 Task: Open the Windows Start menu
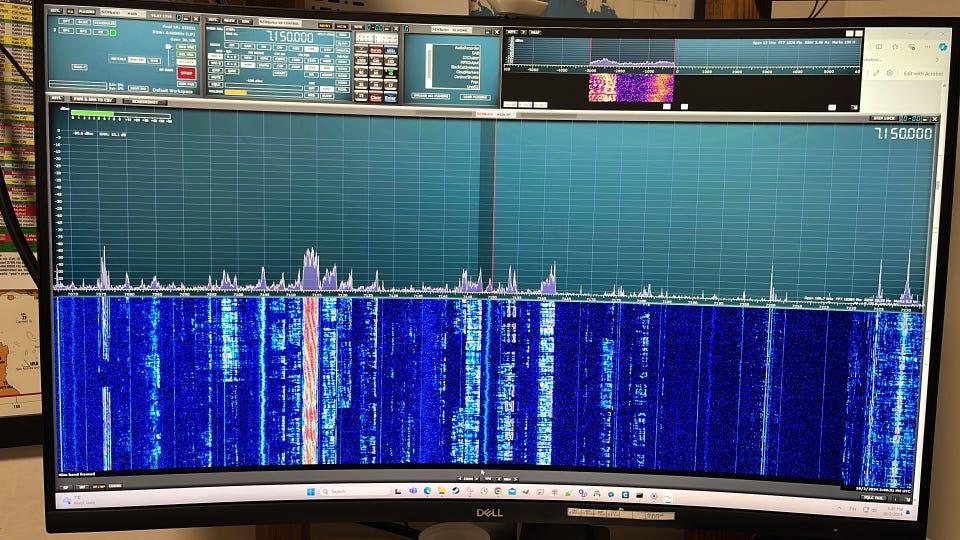[x=311, y=492]
